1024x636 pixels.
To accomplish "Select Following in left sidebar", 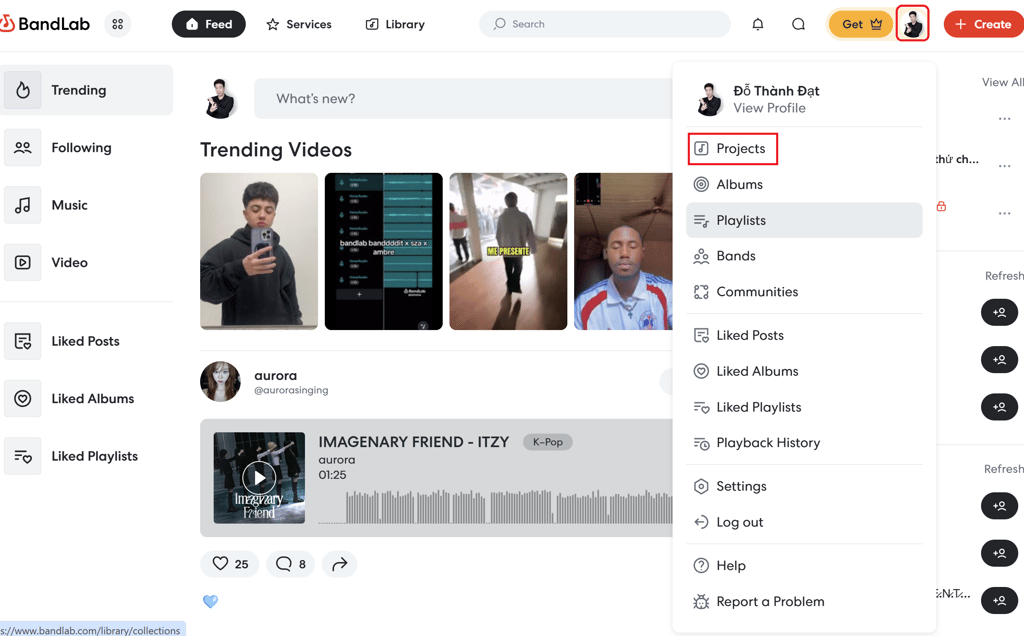I will (x=87, y=148).
